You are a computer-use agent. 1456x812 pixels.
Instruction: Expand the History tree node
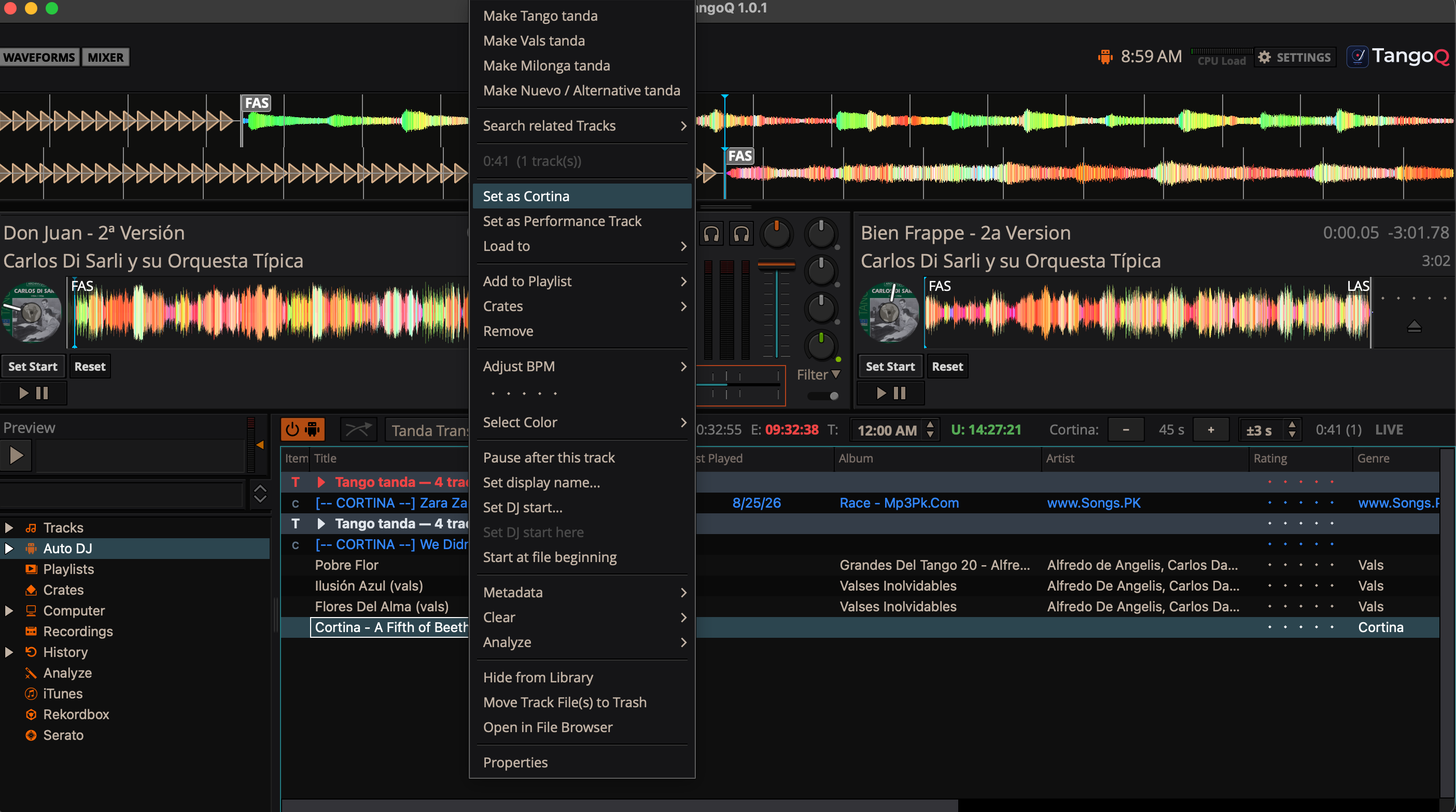point(9,652)
